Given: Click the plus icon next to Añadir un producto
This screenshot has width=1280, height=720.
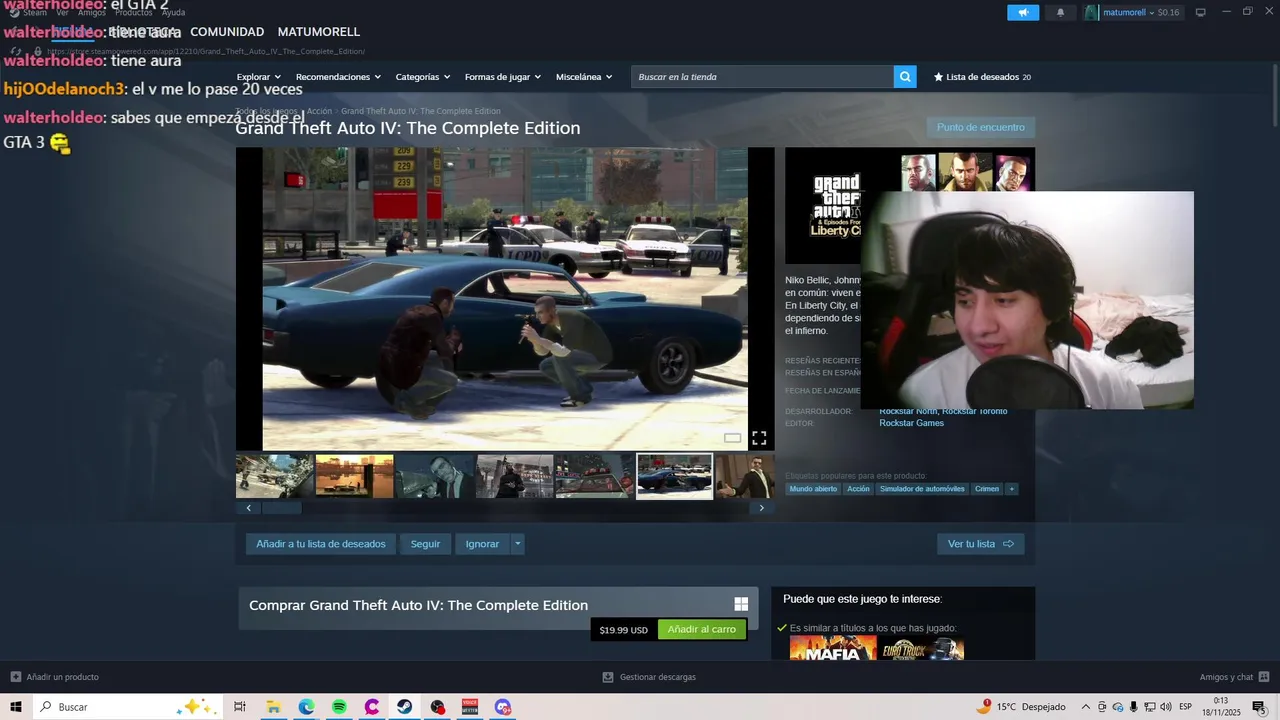Looking at the screenshot, I should [15, 677].
